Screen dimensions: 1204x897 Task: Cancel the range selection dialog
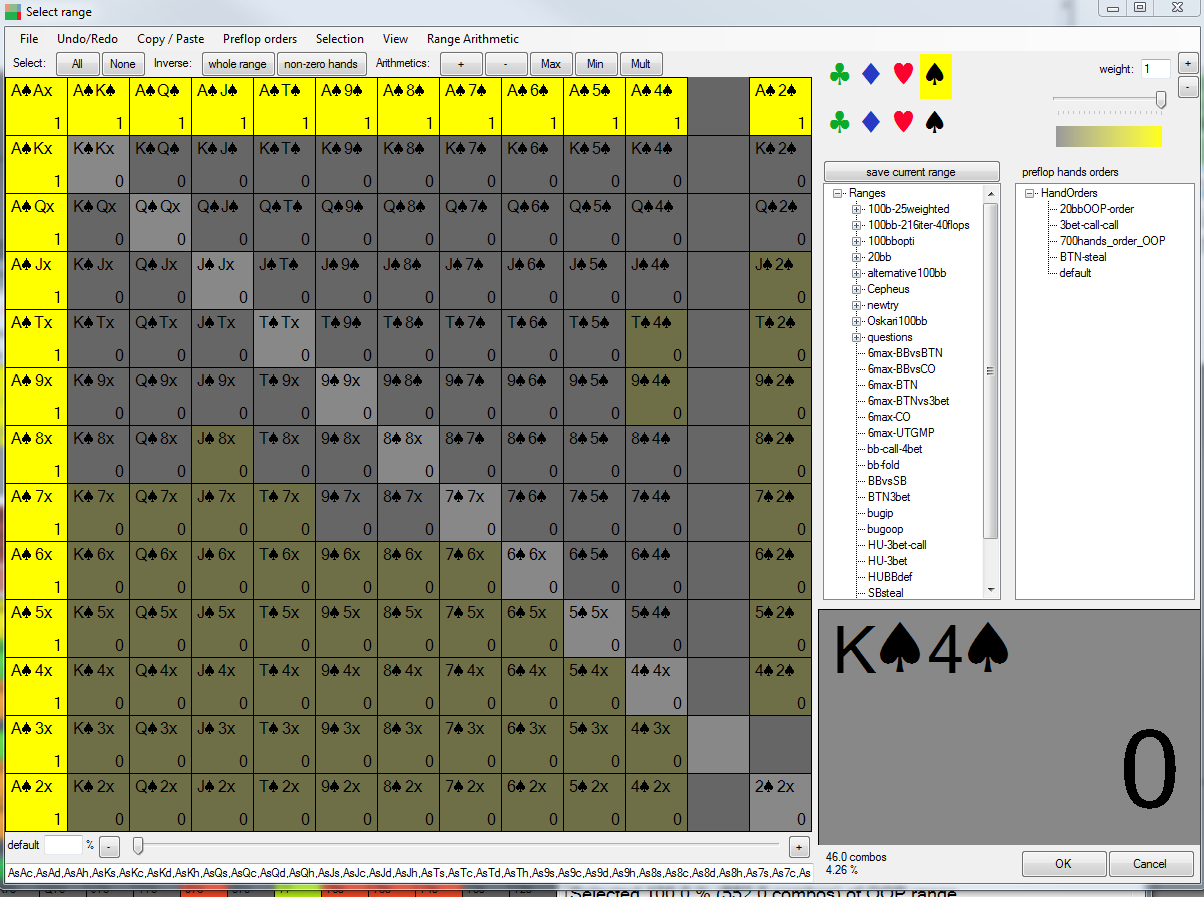point(1150,863)
